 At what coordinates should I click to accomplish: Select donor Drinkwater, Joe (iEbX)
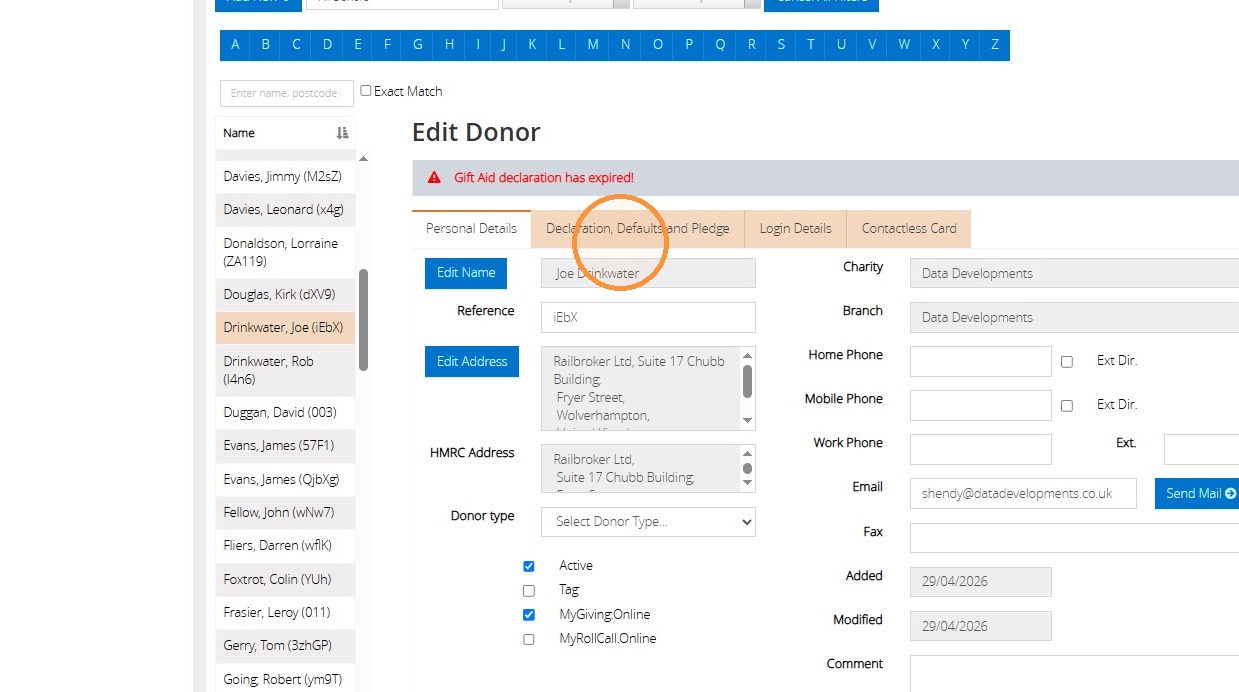tap(285, 328)
